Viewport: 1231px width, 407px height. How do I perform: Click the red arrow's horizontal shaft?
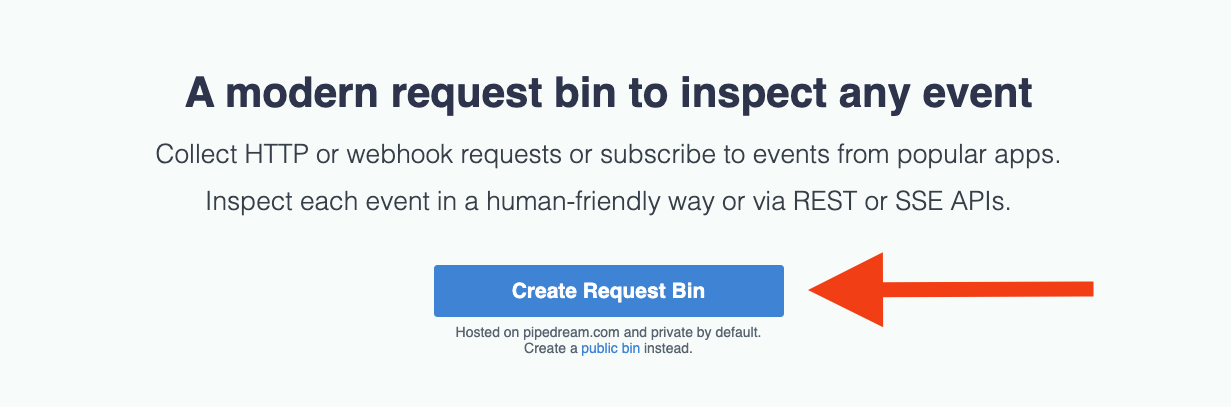(x=989, y=289)
